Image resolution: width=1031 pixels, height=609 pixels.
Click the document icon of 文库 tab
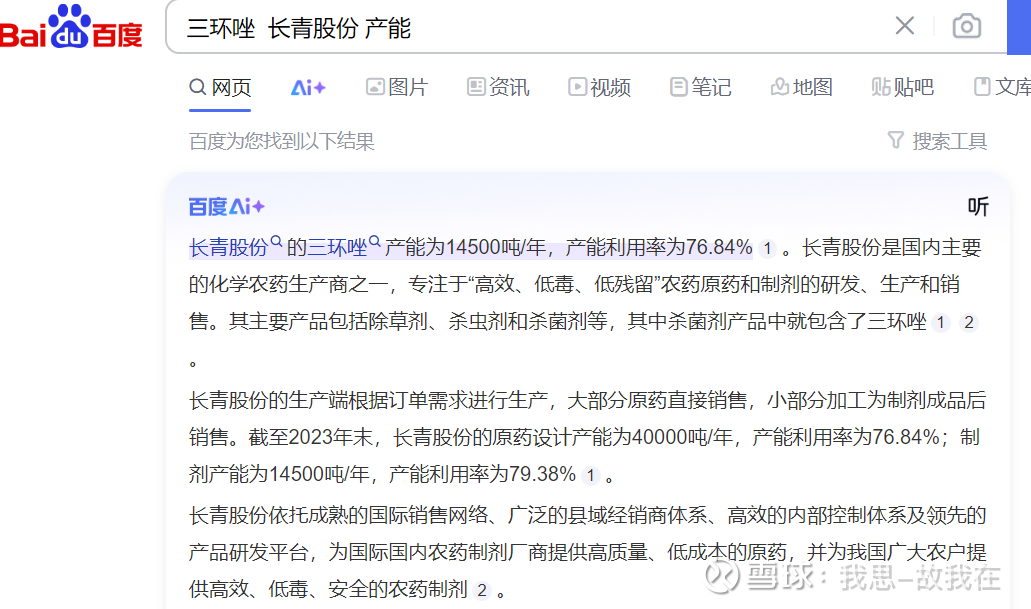(x=982, y=87)
